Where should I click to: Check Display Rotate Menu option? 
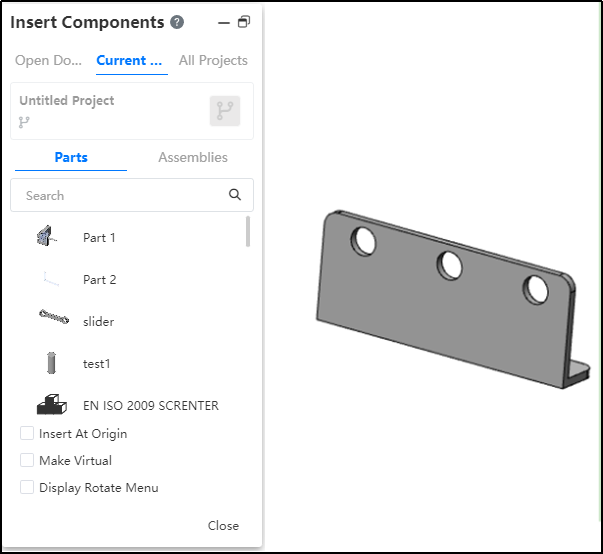[27, 487]
